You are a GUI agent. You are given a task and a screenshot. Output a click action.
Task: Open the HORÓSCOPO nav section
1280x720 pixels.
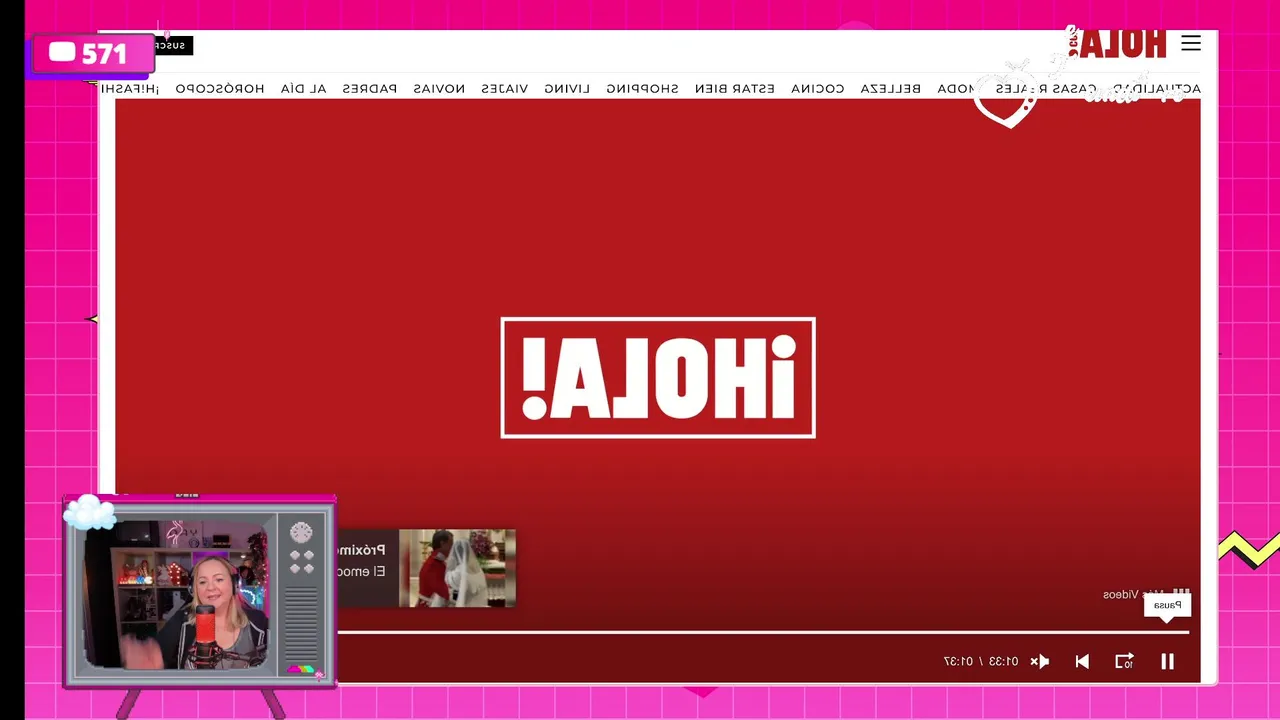coord(220,88)
